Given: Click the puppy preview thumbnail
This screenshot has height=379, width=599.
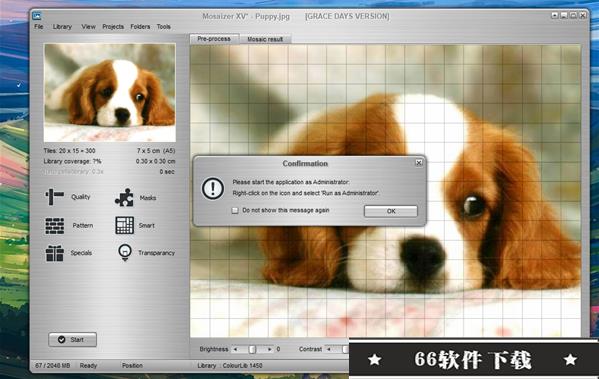Looking at the screenshot, I should 110,92.
